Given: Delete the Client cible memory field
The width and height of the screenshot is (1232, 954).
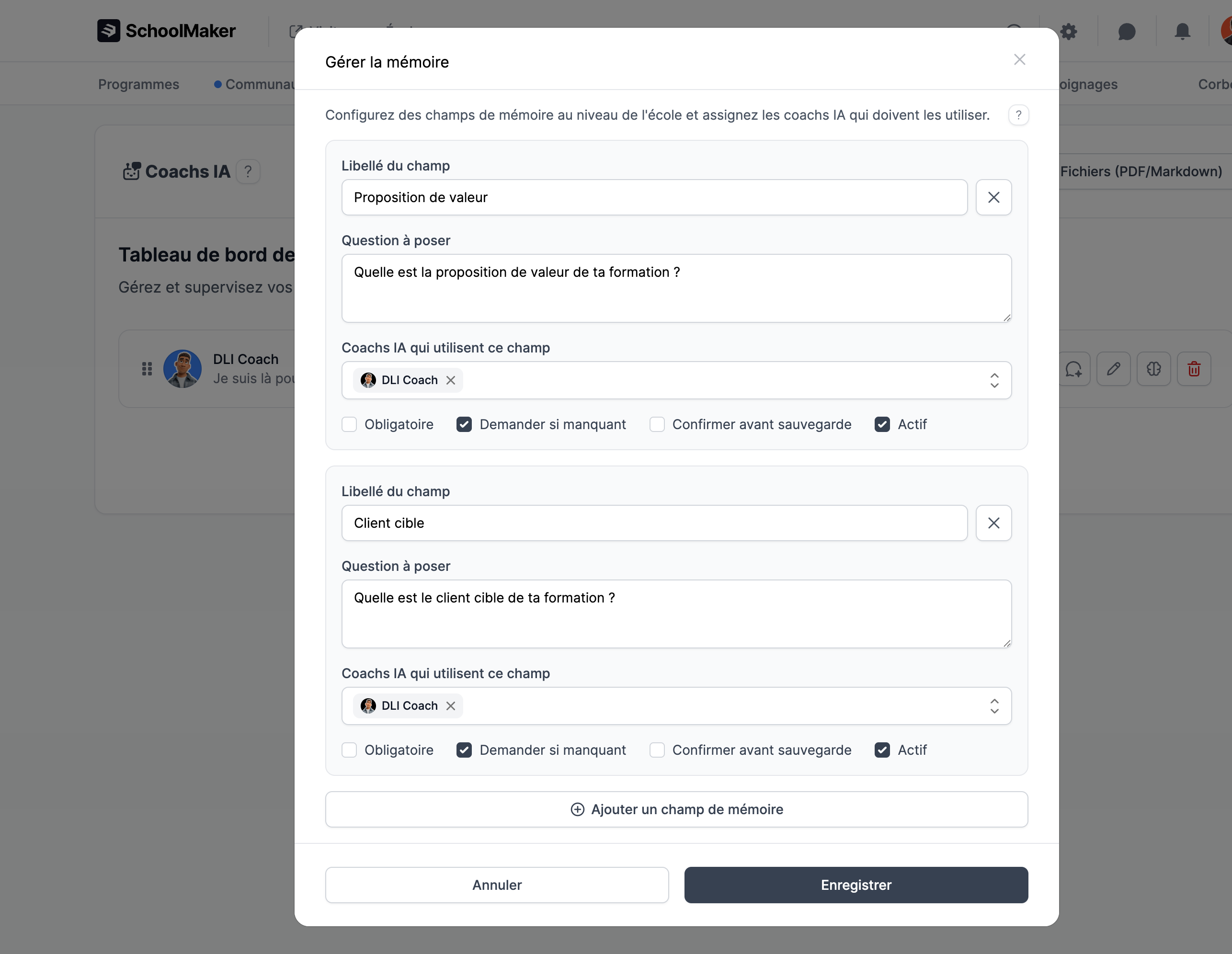Looking at the screenshot, I should tap(993, 523).
